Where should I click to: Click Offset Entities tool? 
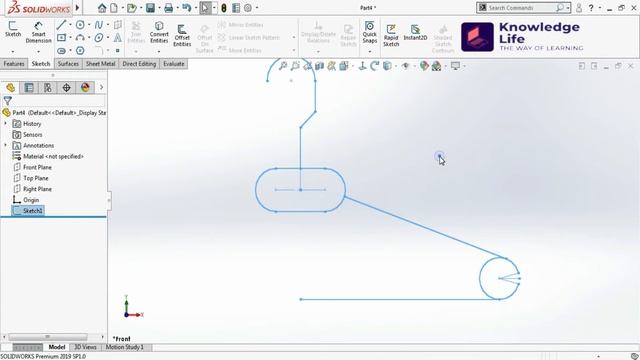pos(182,35)
